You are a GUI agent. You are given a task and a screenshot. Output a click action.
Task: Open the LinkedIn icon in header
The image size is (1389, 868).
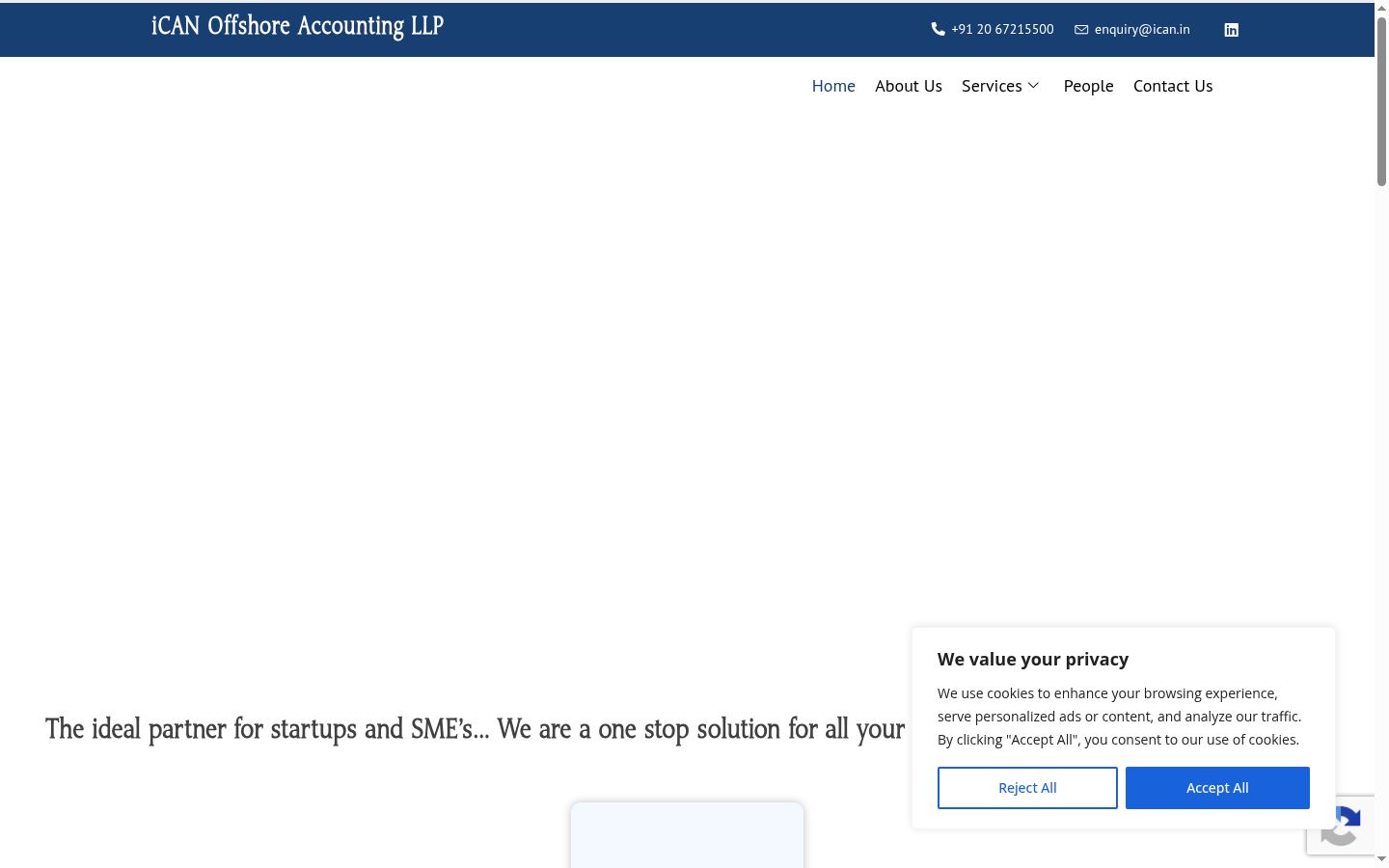[x=1232, y=30]
